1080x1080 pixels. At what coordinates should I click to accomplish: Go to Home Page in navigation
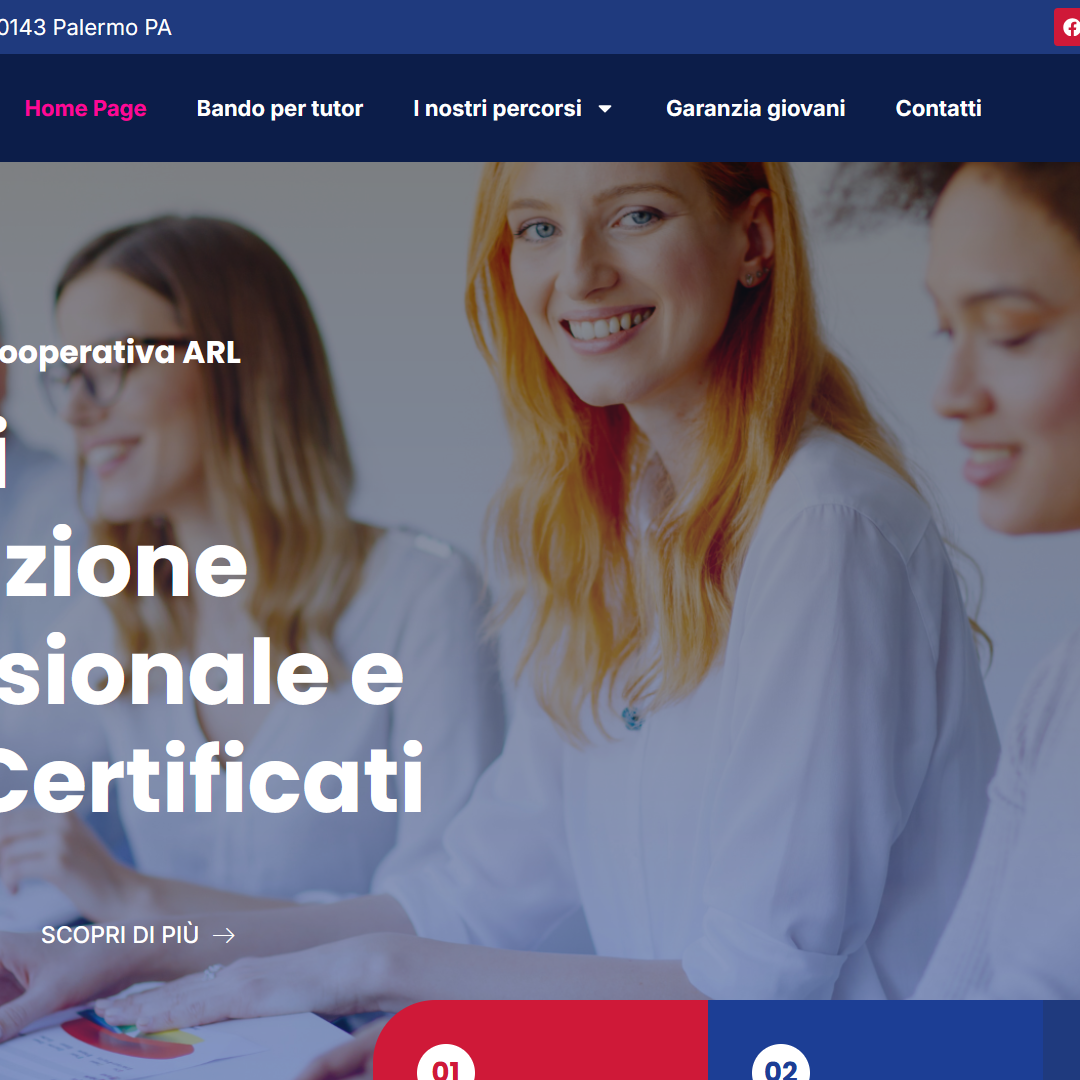point(85,108)
